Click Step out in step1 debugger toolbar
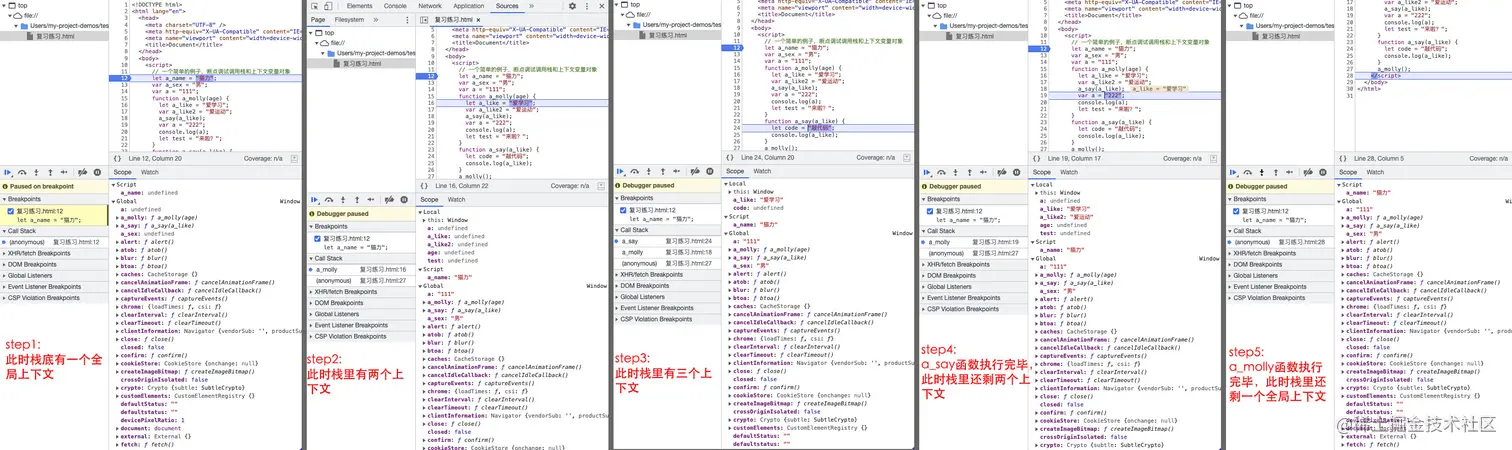Screen dimensions: 1512x450 pos(50,173)
